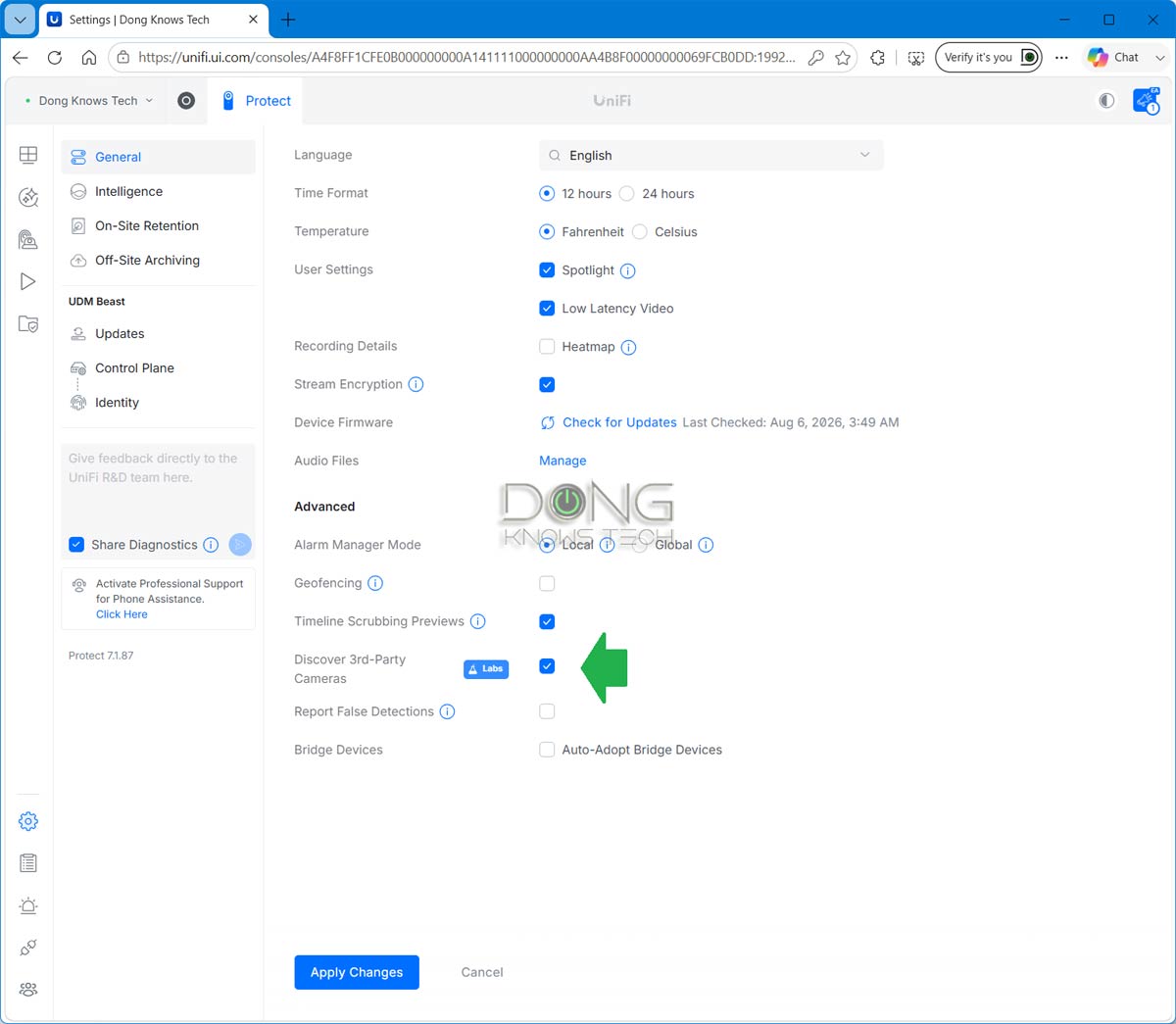The width and height of the screenshot is (1176, 1024).
Task: Click the Cancel button
Action: 482,972
